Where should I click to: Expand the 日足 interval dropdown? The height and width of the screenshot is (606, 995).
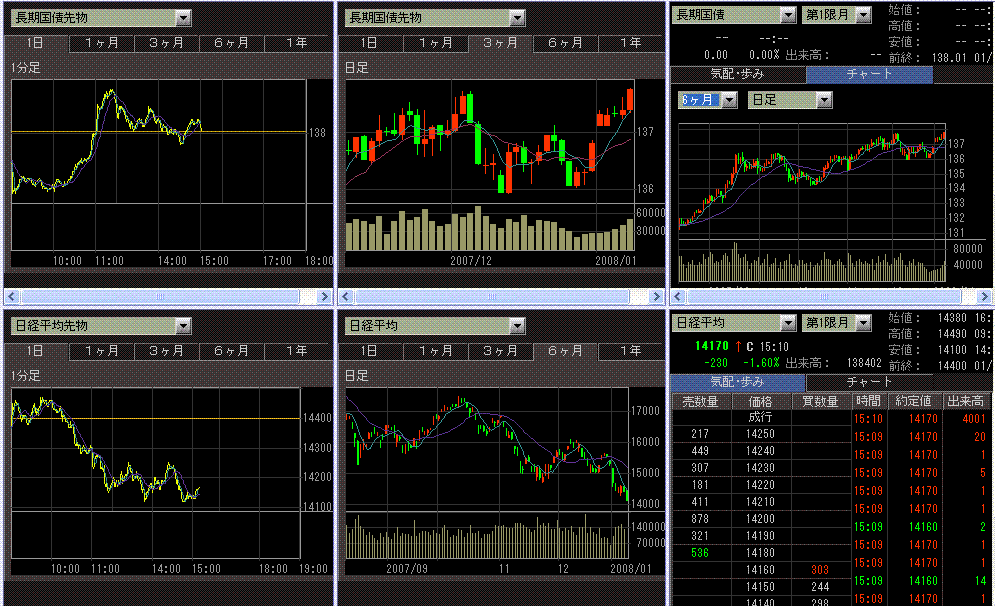tap(824, 100)
